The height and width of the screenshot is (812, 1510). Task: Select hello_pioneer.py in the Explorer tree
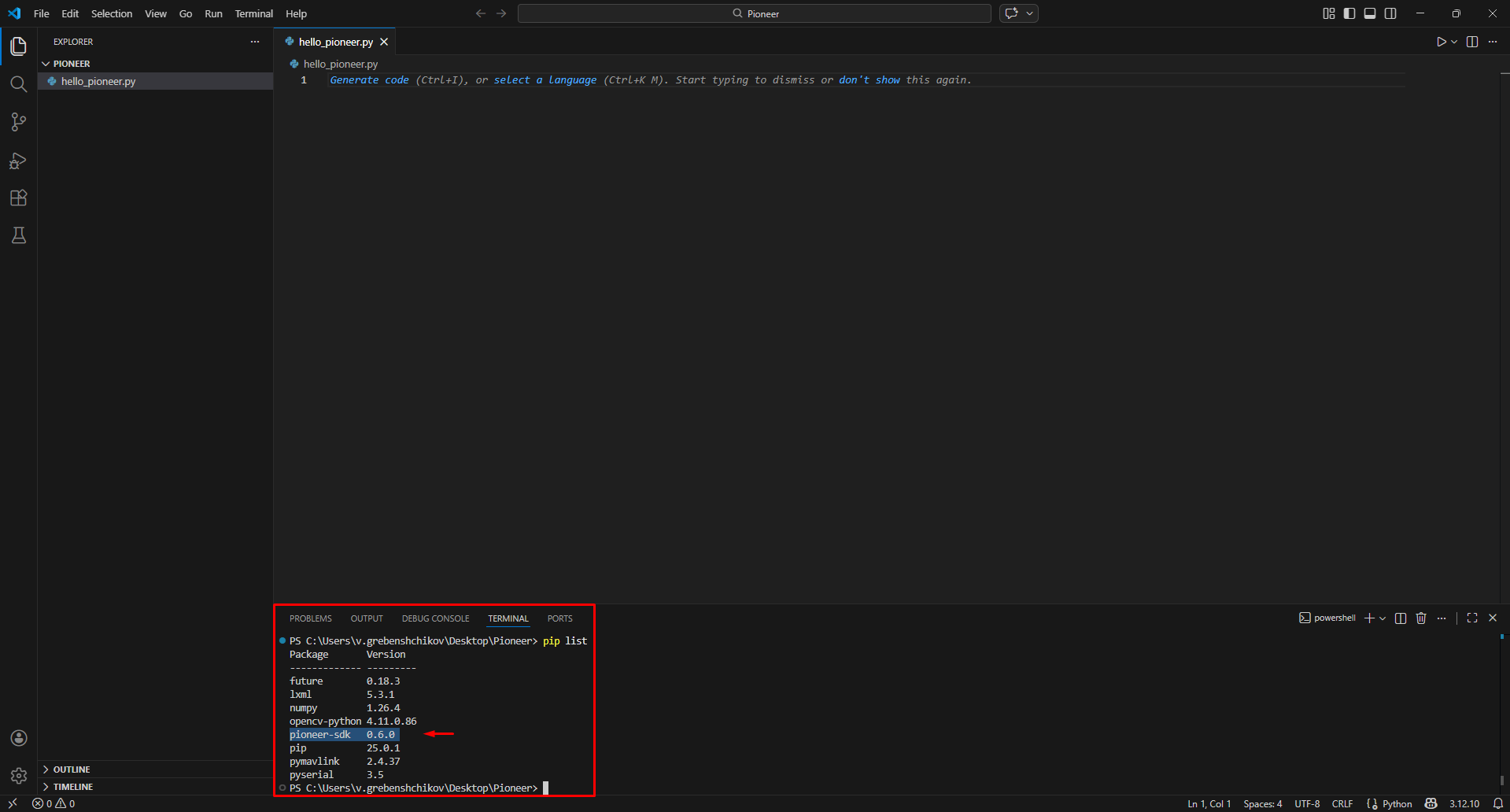pyautogui.click(x=155, y=81)
